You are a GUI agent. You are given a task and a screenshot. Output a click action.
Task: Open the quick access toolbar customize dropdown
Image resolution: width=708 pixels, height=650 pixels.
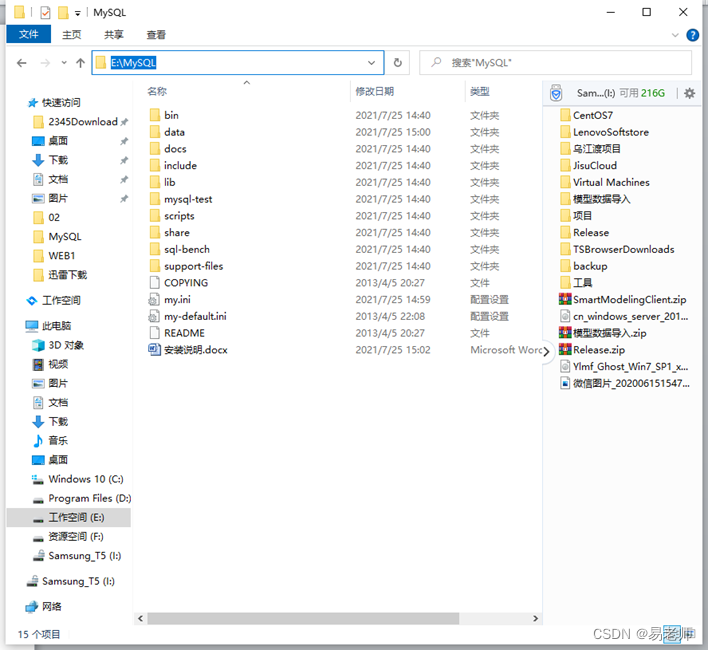78,14
